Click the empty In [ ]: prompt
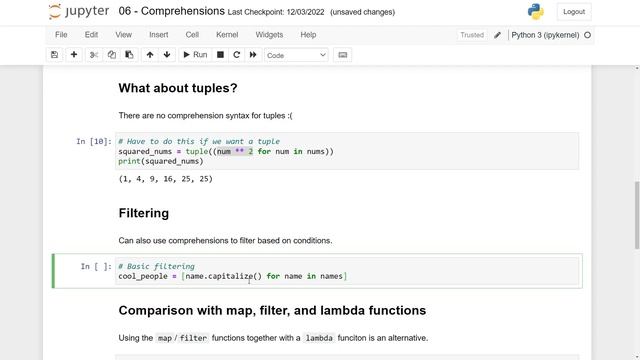Screen dimensions: 640x360 point(96,266)
